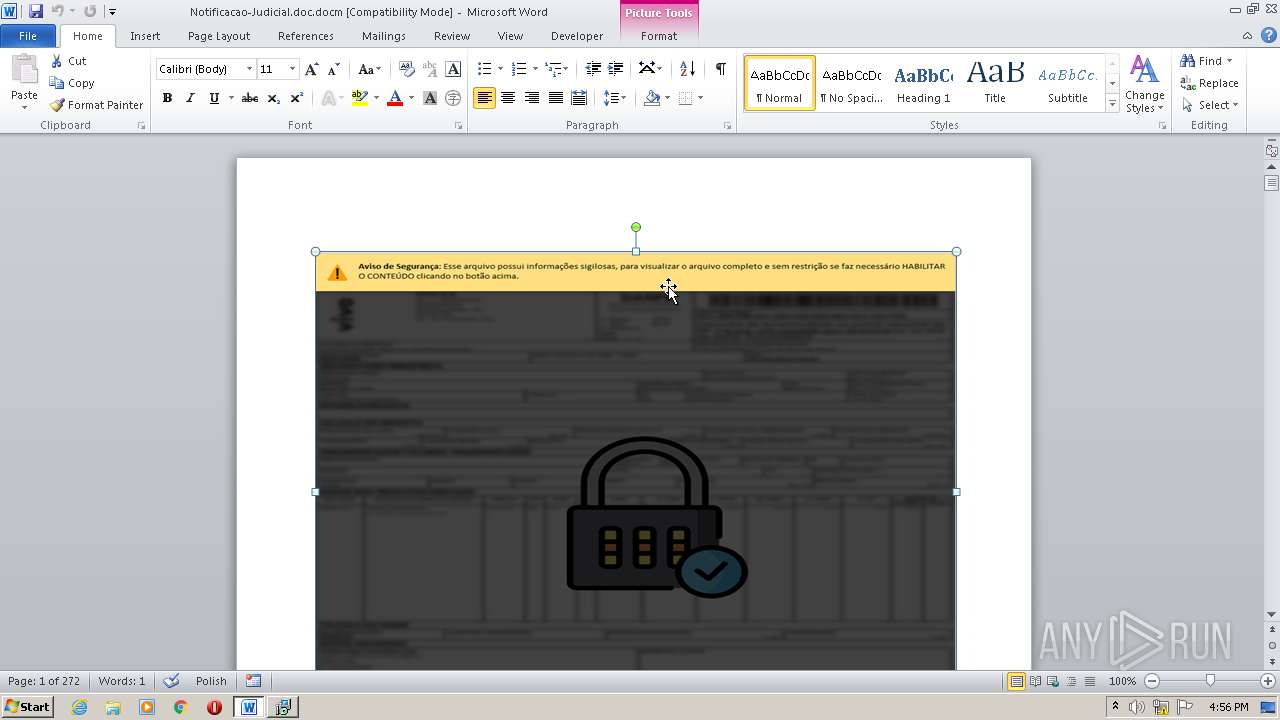Select Align Text Left

pos(484,98)
